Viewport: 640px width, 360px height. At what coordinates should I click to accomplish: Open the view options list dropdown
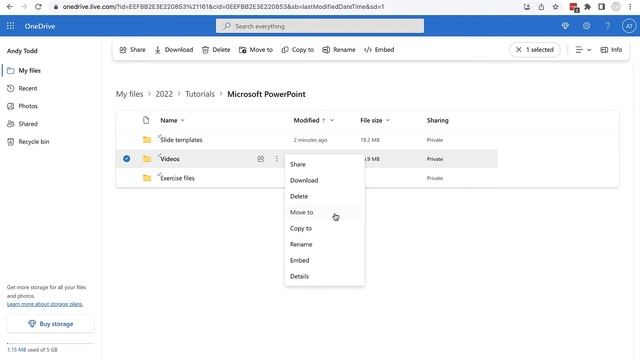tap(583, 50)
